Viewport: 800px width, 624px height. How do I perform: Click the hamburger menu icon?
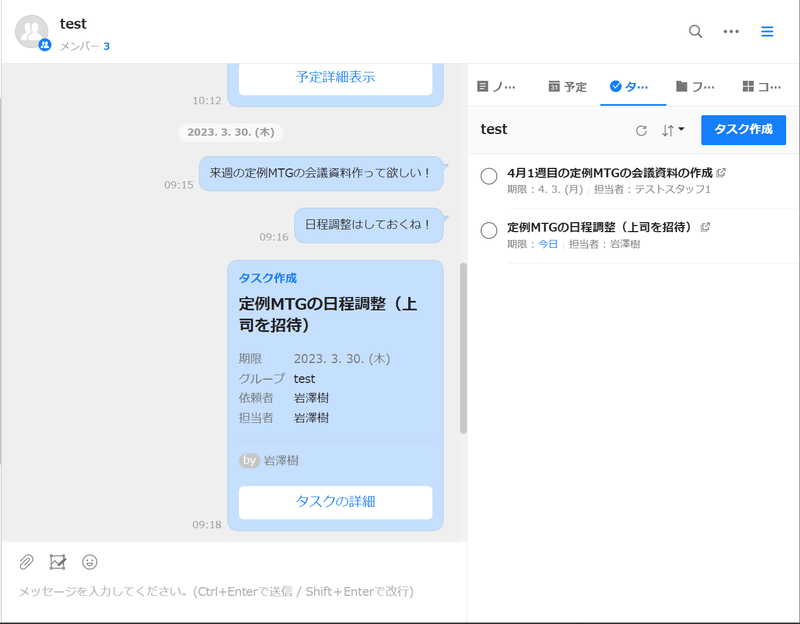[767, 31]
